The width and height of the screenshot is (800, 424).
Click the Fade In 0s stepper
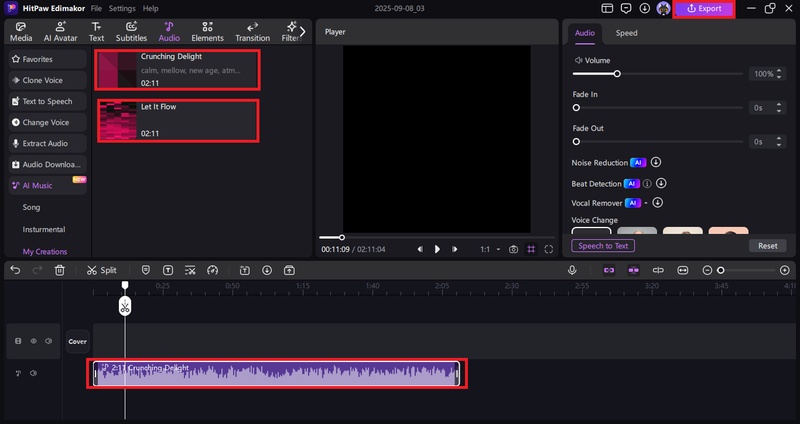(779, 108)
